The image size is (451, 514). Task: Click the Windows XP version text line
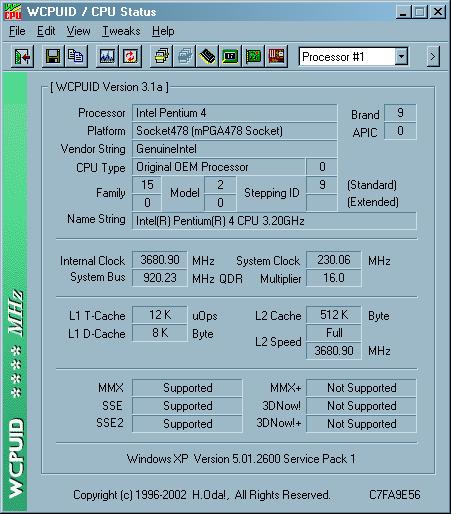tap(241, 459)
